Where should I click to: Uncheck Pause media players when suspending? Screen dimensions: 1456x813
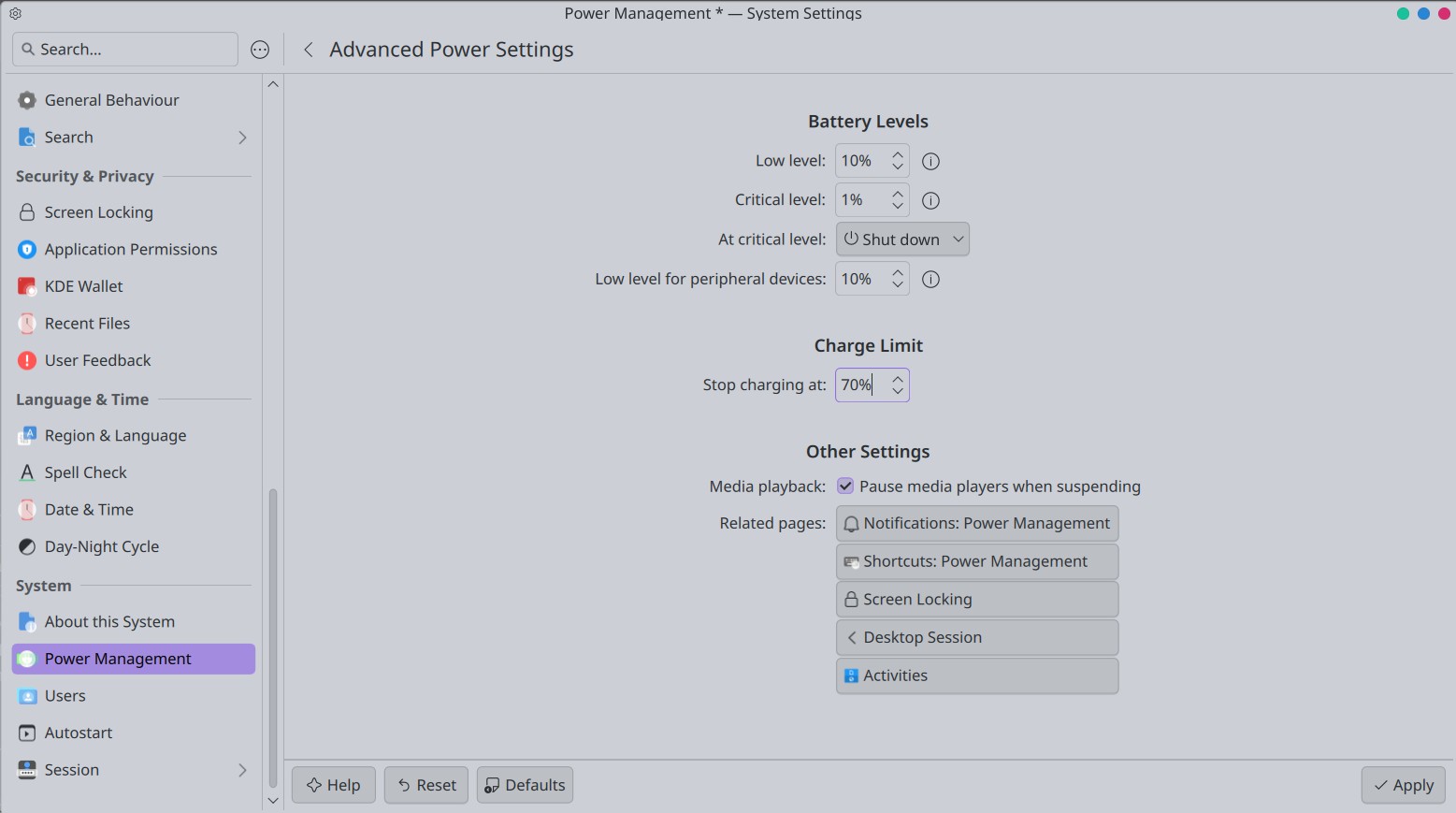[845, 486]
